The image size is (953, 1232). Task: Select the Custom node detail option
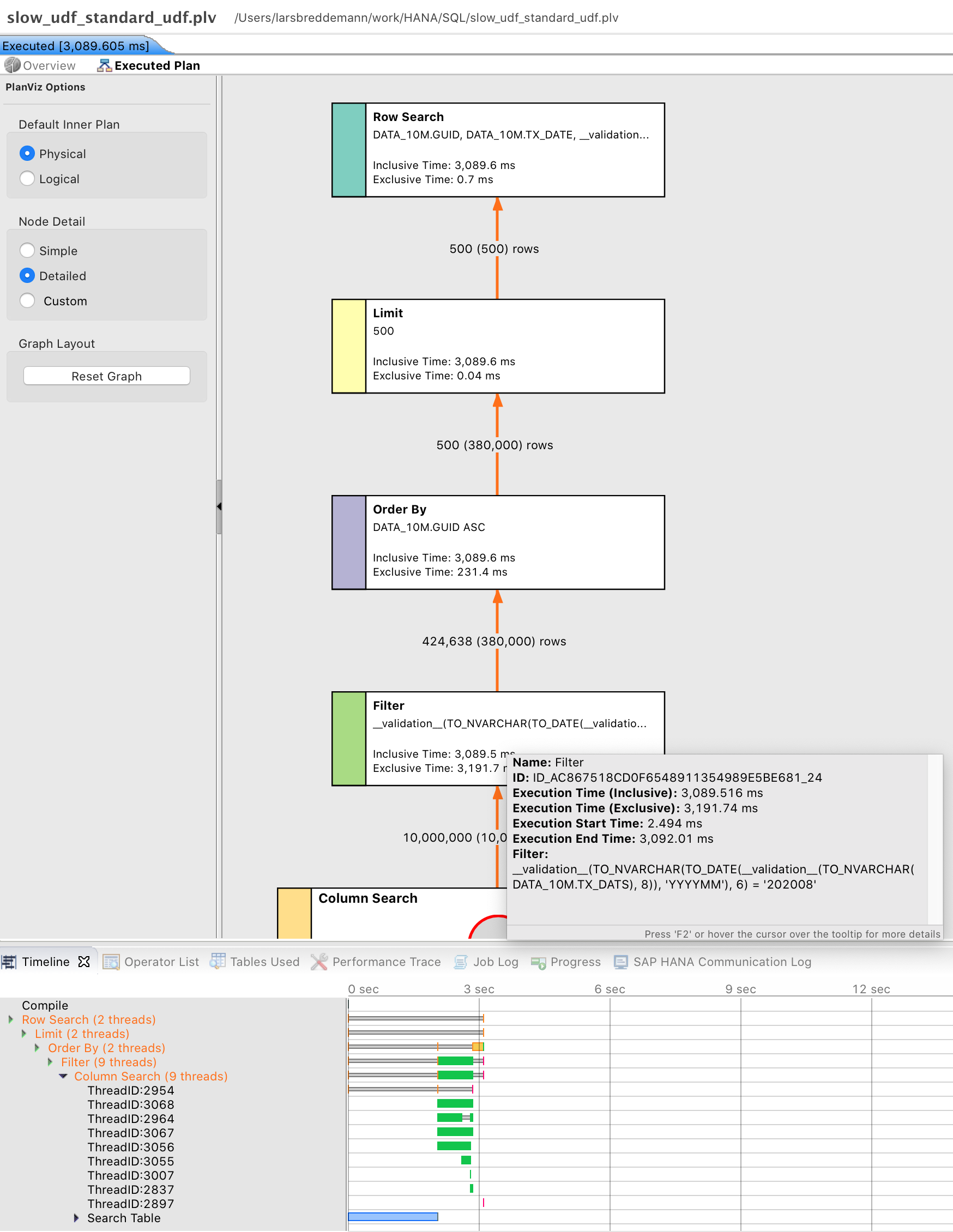coord(27,301)
